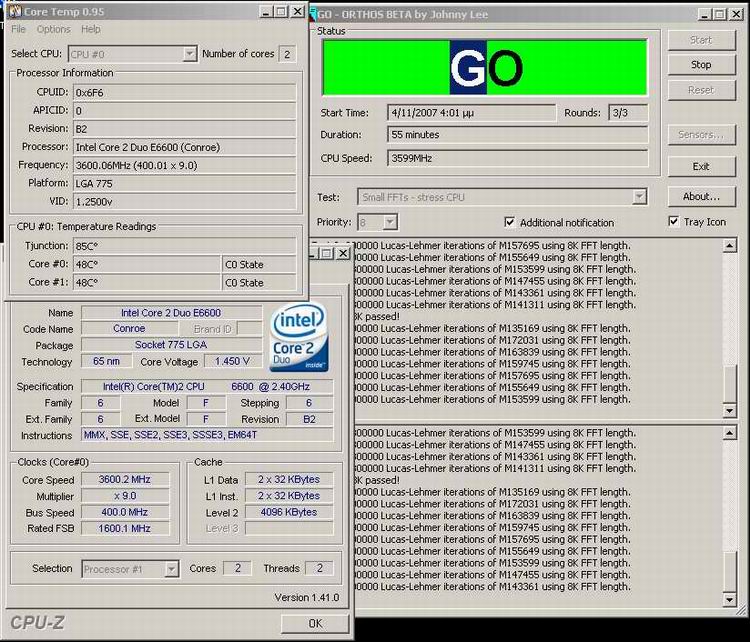Screen dimensions: 750x642
Task: Click the CPUID field showing 0x6F6
Action: click(x=185, y=92)
